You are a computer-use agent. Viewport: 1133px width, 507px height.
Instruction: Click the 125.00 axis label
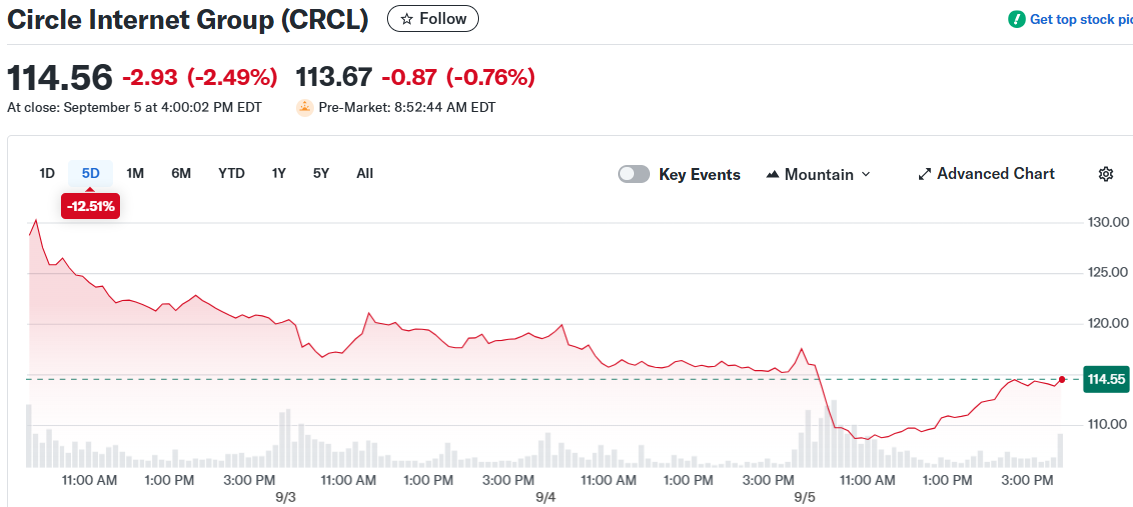coord(1108,273)
